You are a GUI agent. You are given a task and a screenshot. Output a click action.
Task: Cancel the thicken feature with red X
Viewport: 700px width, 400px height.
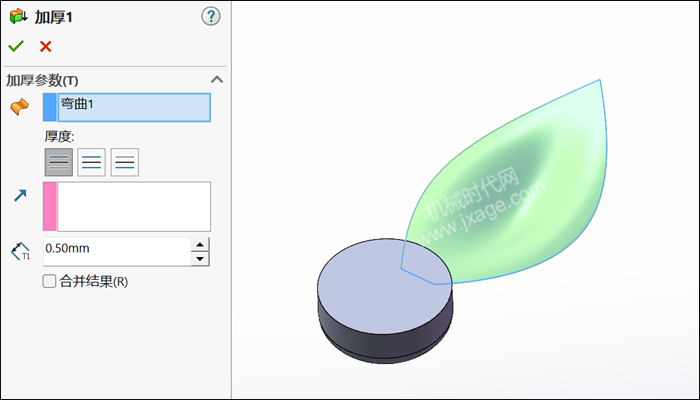(46, 46)
